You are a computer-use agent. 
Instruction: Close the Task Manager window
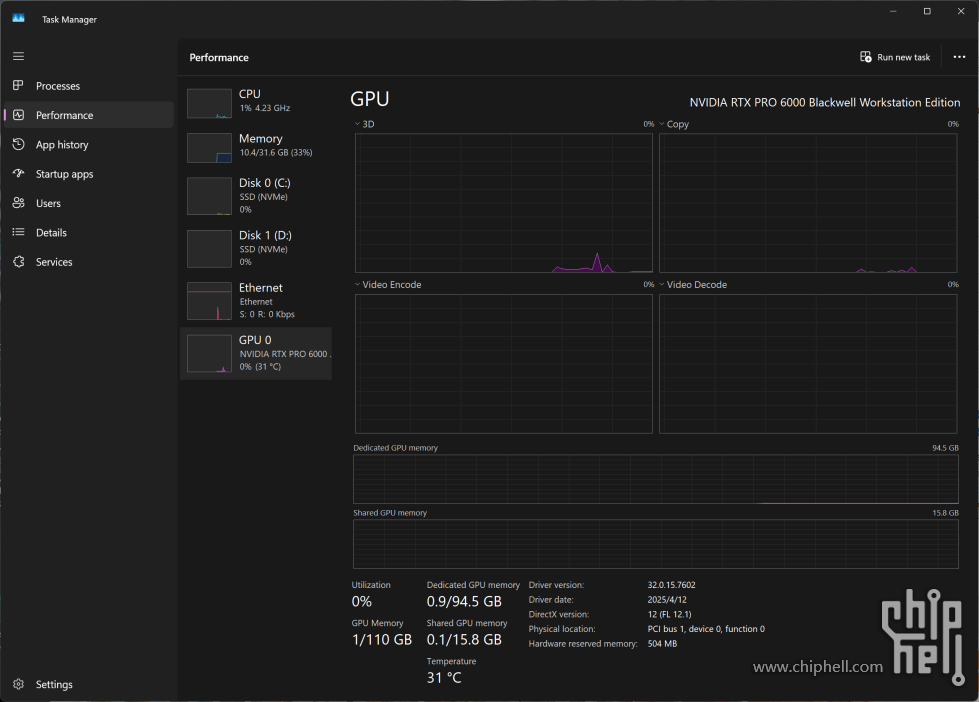961,11
